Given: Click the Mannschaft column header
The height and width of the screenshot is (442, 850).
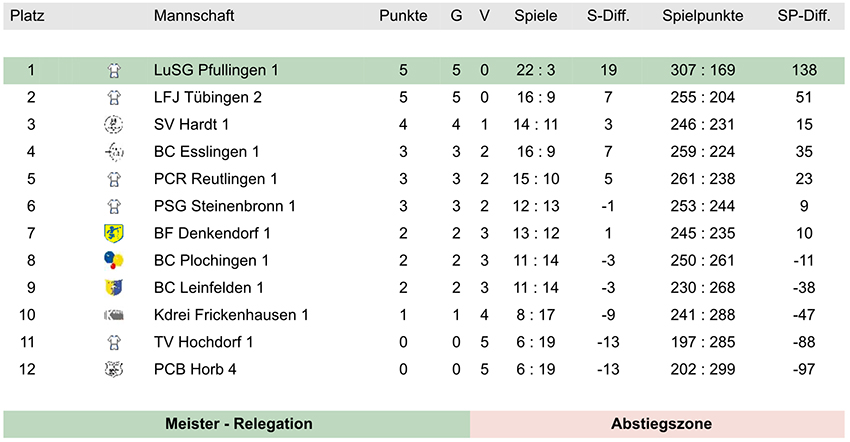Looking at the screenshot, I should (194, 16).
